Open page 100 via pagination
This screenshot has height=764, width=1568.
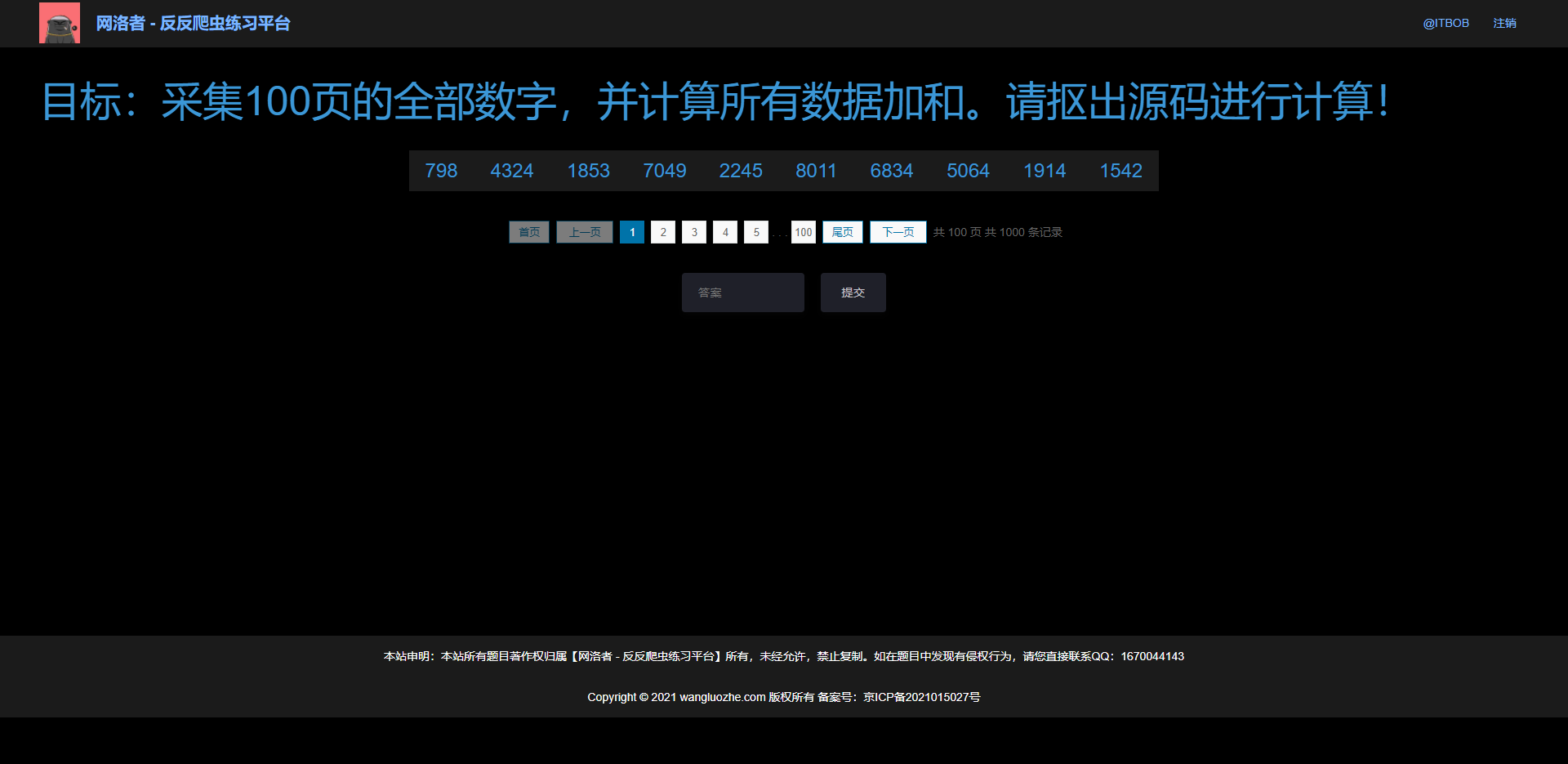[x=803, y=232]
